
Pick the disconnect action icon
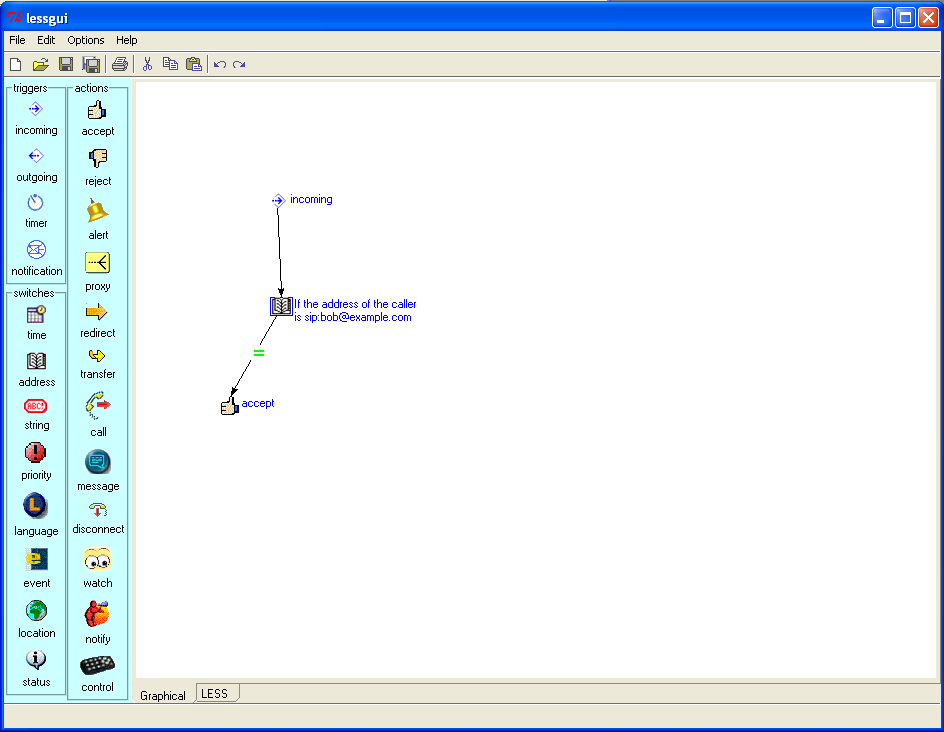point(98,510)
